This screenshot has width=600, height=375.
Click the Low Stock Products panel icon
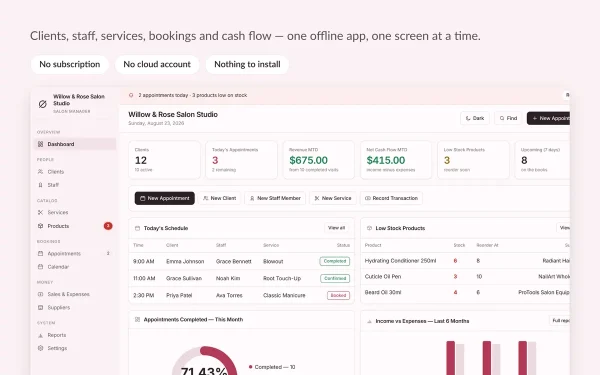[369, 228]
